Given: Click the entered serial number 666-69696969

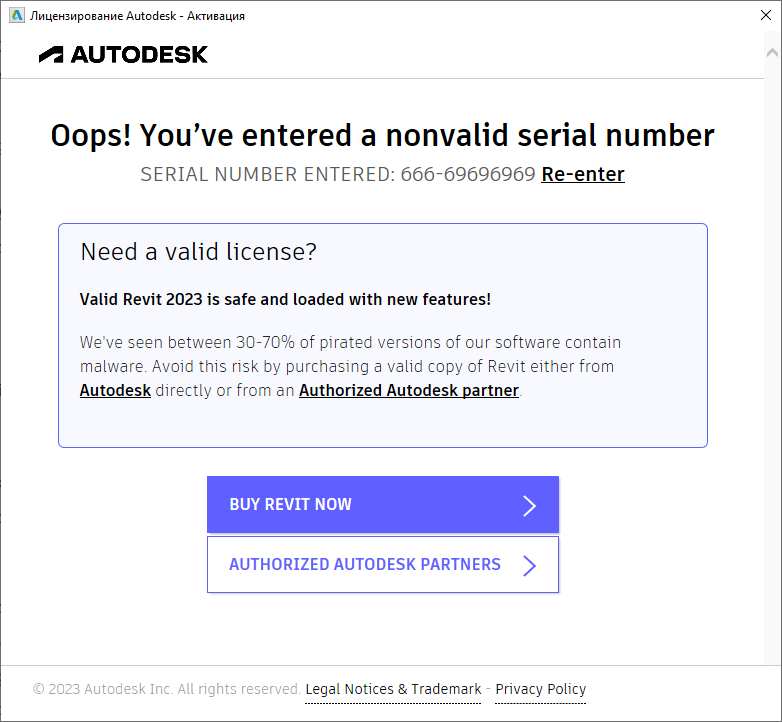Looking at the screenshot, I should [x=468, y=174].
